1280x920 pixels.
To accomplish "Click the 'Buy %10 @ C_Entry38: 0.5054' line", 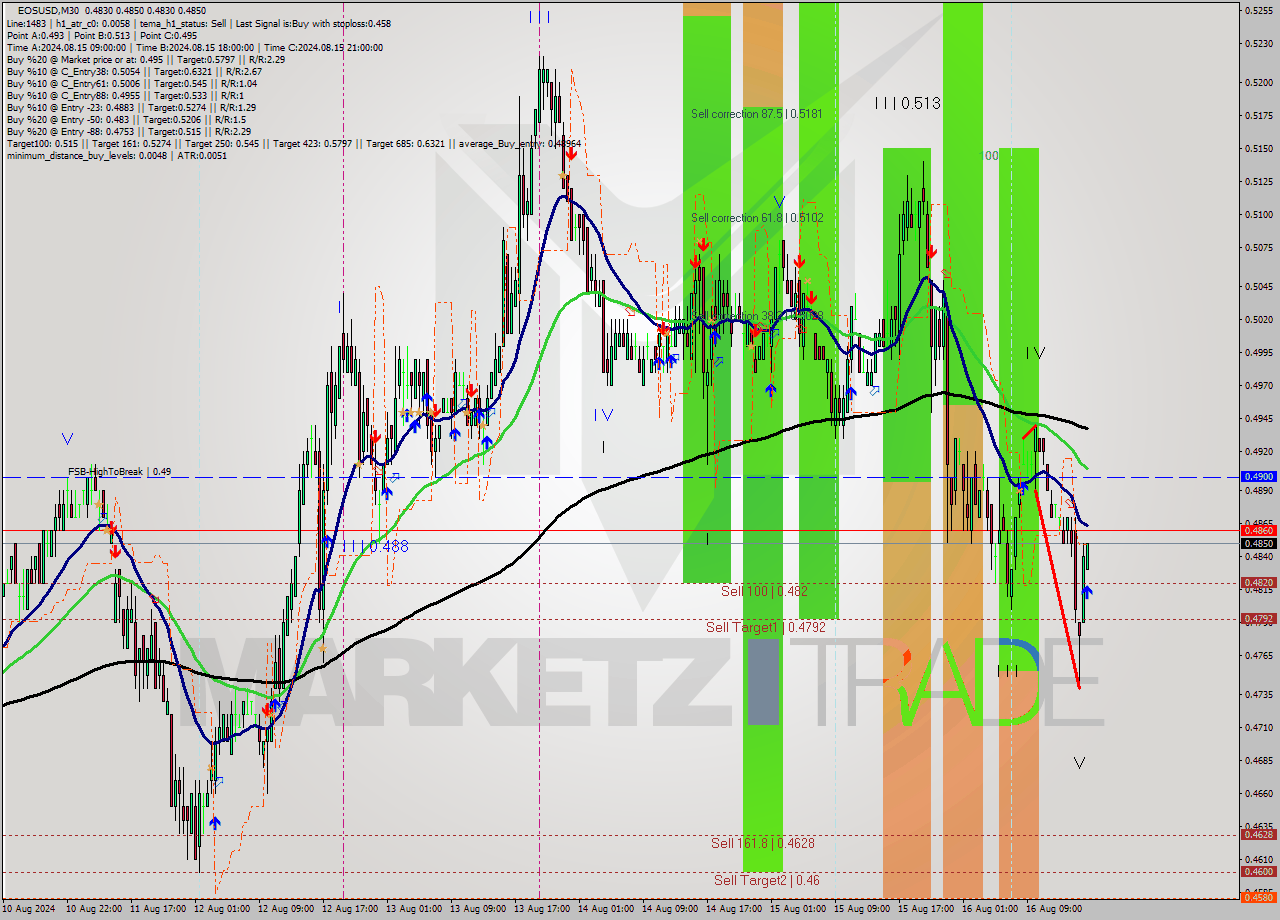I will point(134,71).
